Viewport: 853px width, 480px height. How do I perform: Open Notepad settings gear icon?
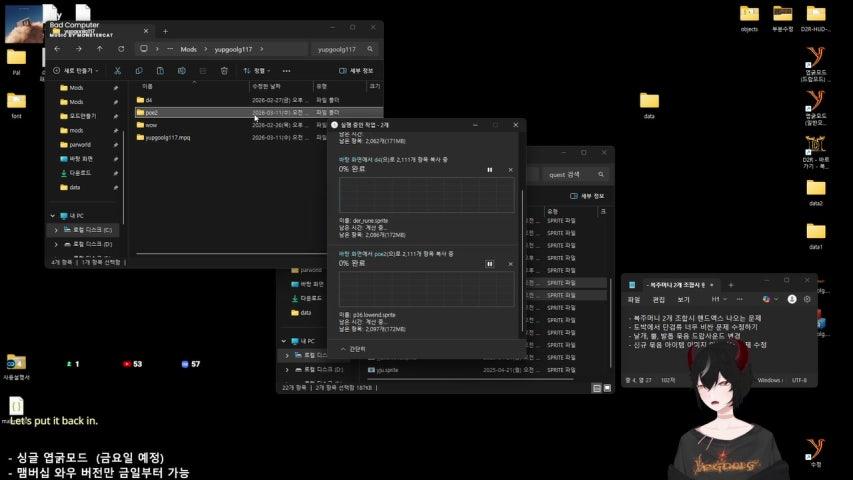click(806, 299)
